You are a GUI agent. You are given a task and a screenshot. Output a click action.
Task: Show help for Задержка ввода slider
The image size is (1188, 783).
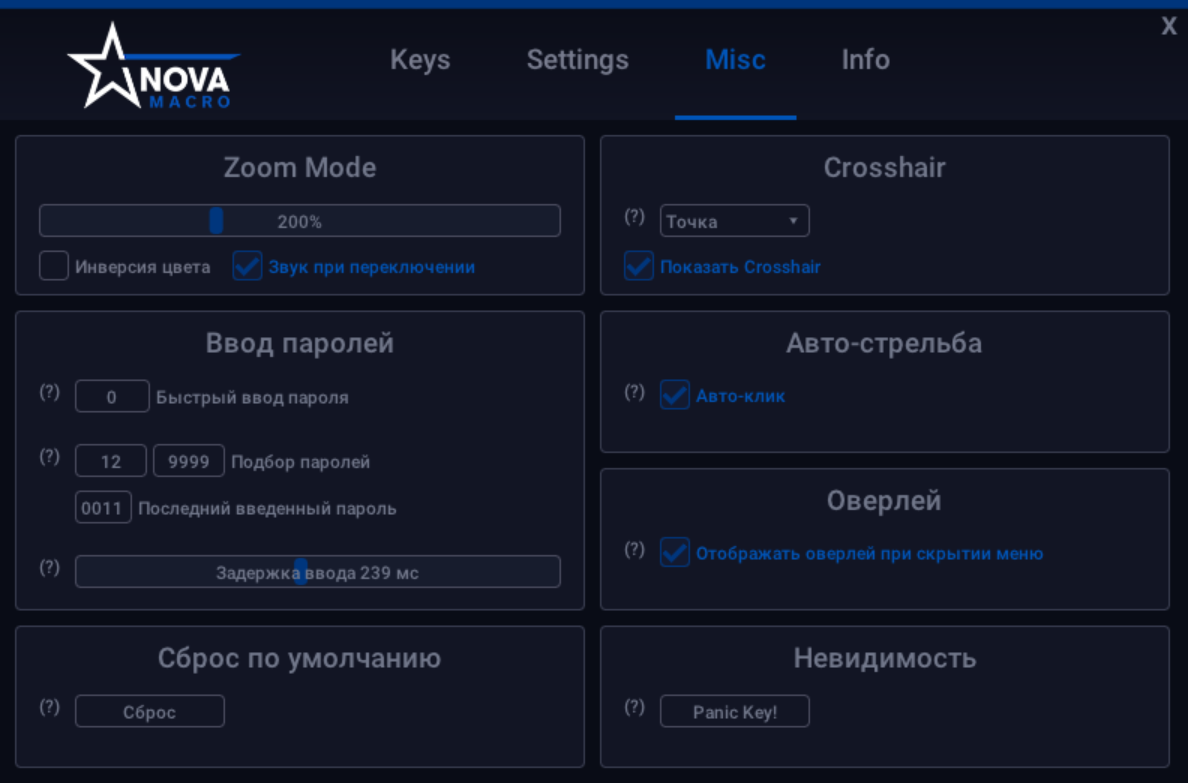coord(49,568)
